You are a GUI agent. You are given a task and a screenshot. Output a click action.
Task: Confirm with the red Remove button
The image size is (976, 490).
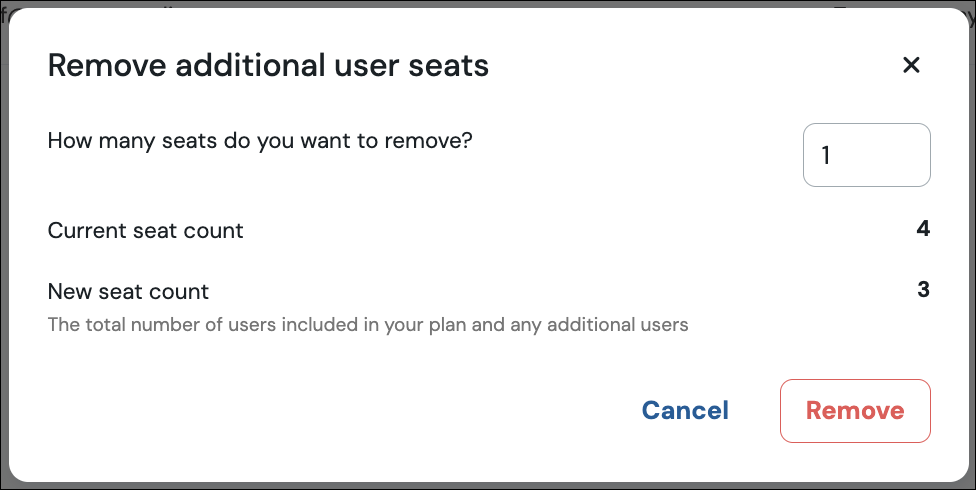(x=855, y=411)
